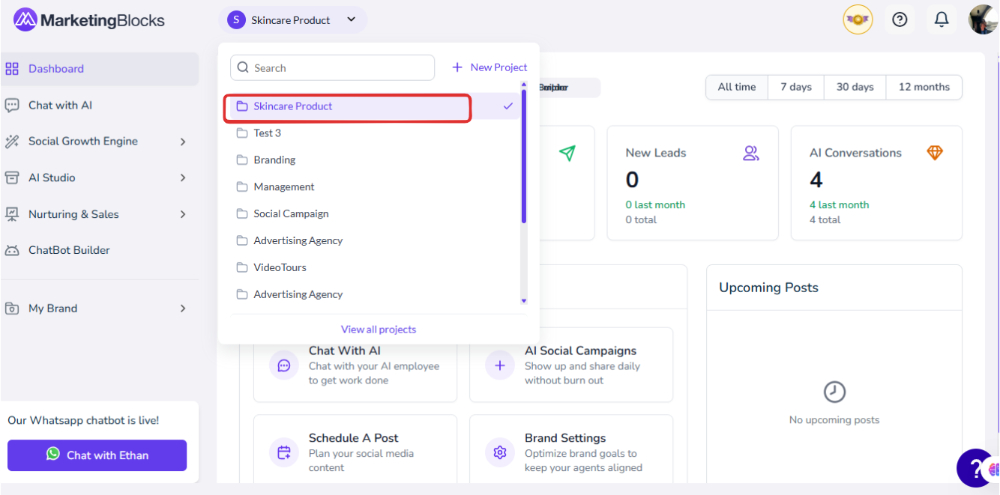Click the gold rewards badge icon
The height and width of the screenshot is (495, 1000).
tap(857, 19)
